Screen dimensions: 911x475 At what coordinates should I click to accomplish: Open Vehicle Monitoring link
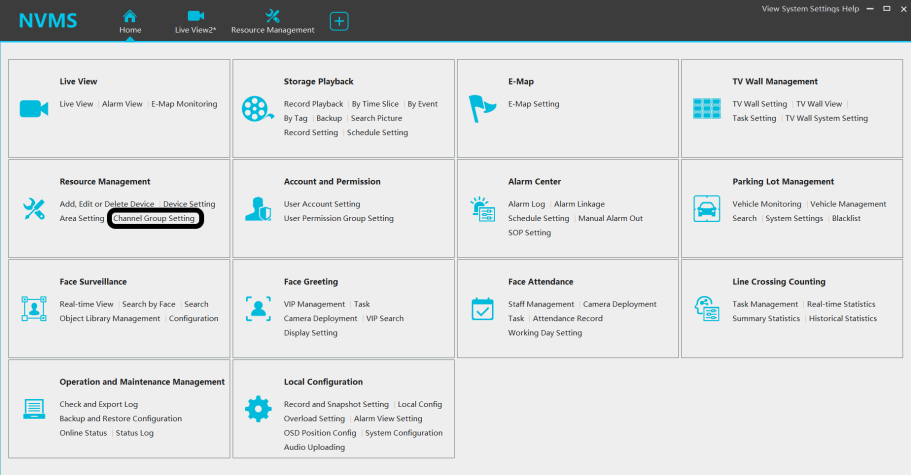click(x=767, y=204)
